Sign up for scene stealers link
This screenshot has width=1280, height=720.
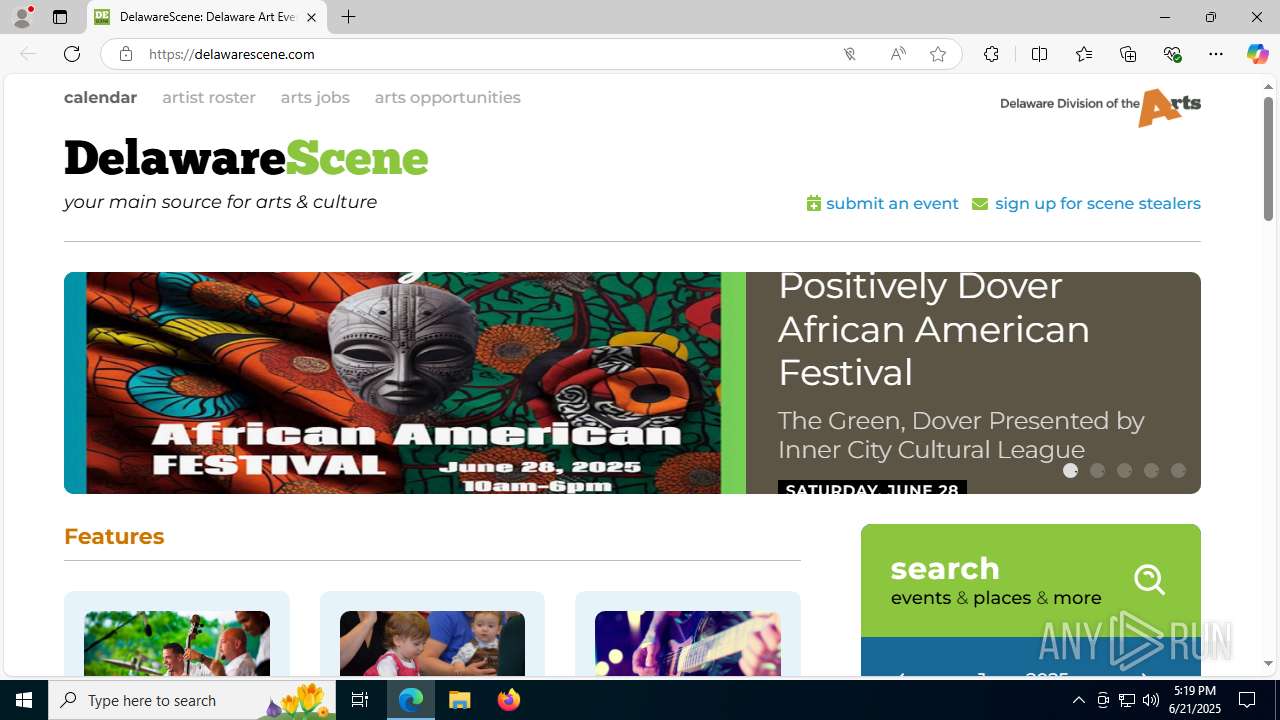pyautogui.click(x=1086, y=203)
